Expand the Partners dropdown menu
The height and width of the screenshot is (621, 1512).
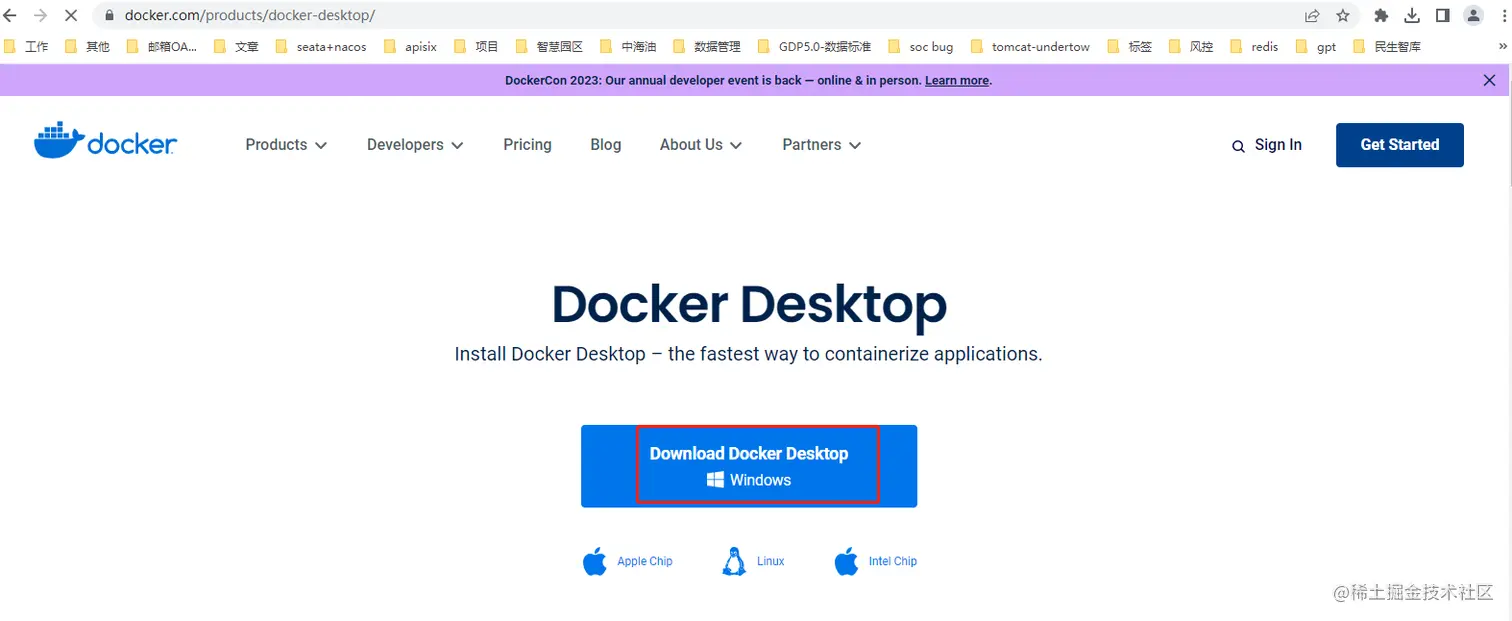(x=822, y=145)
